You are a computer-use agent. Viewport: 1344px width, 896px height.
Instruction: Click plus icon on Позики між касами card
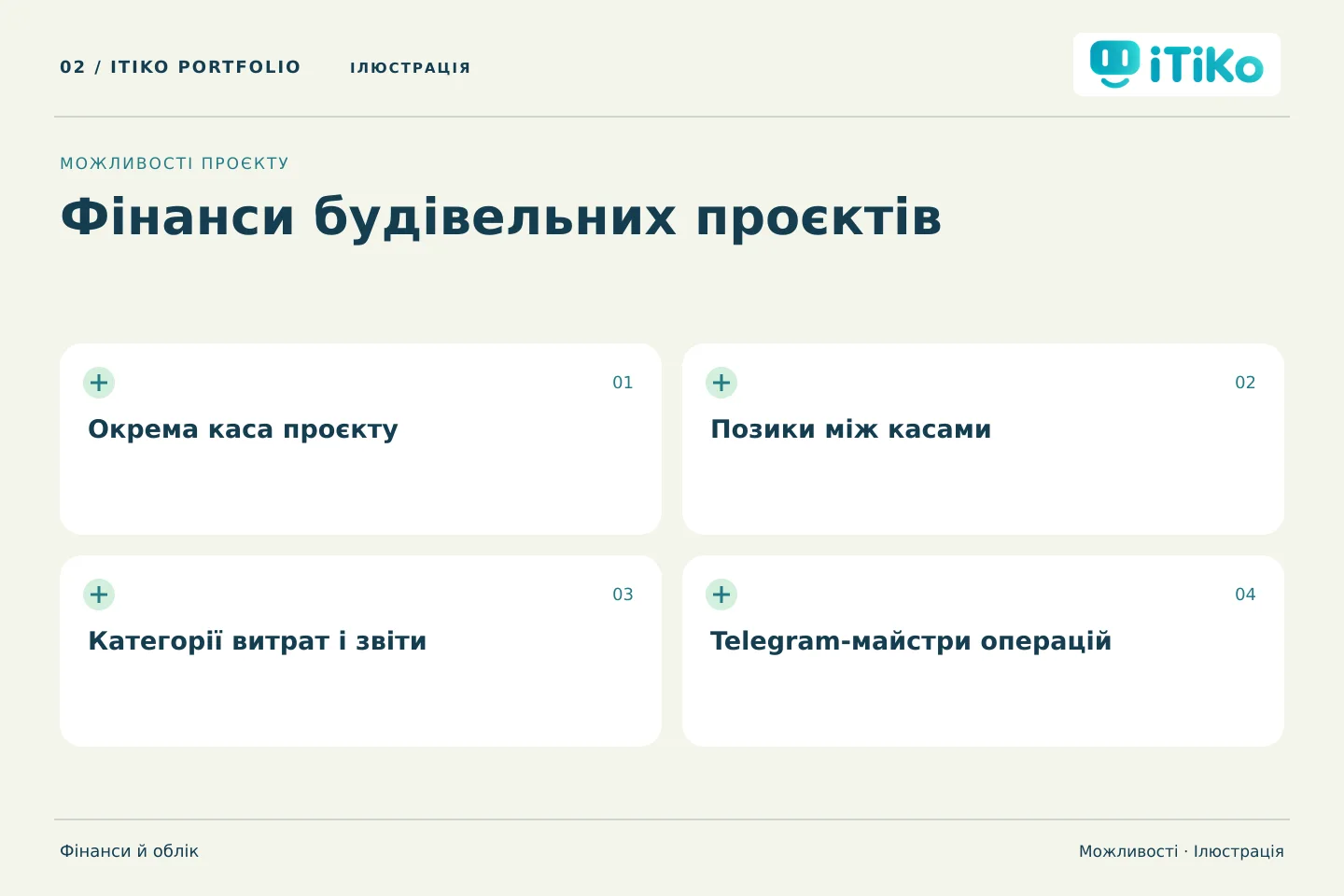click(x=721, y=383)
